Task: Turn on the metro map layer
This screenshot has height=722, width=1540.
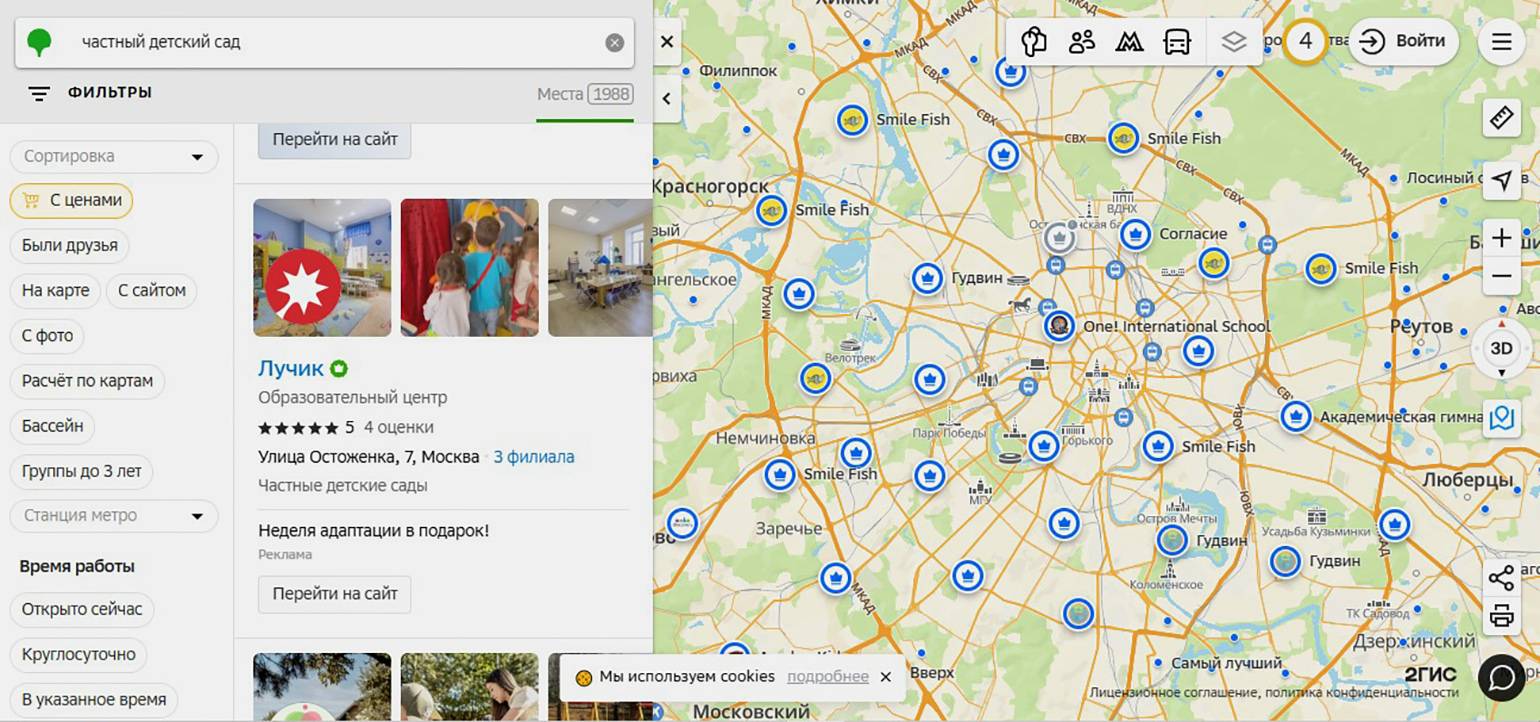Action: [1129, 42]
